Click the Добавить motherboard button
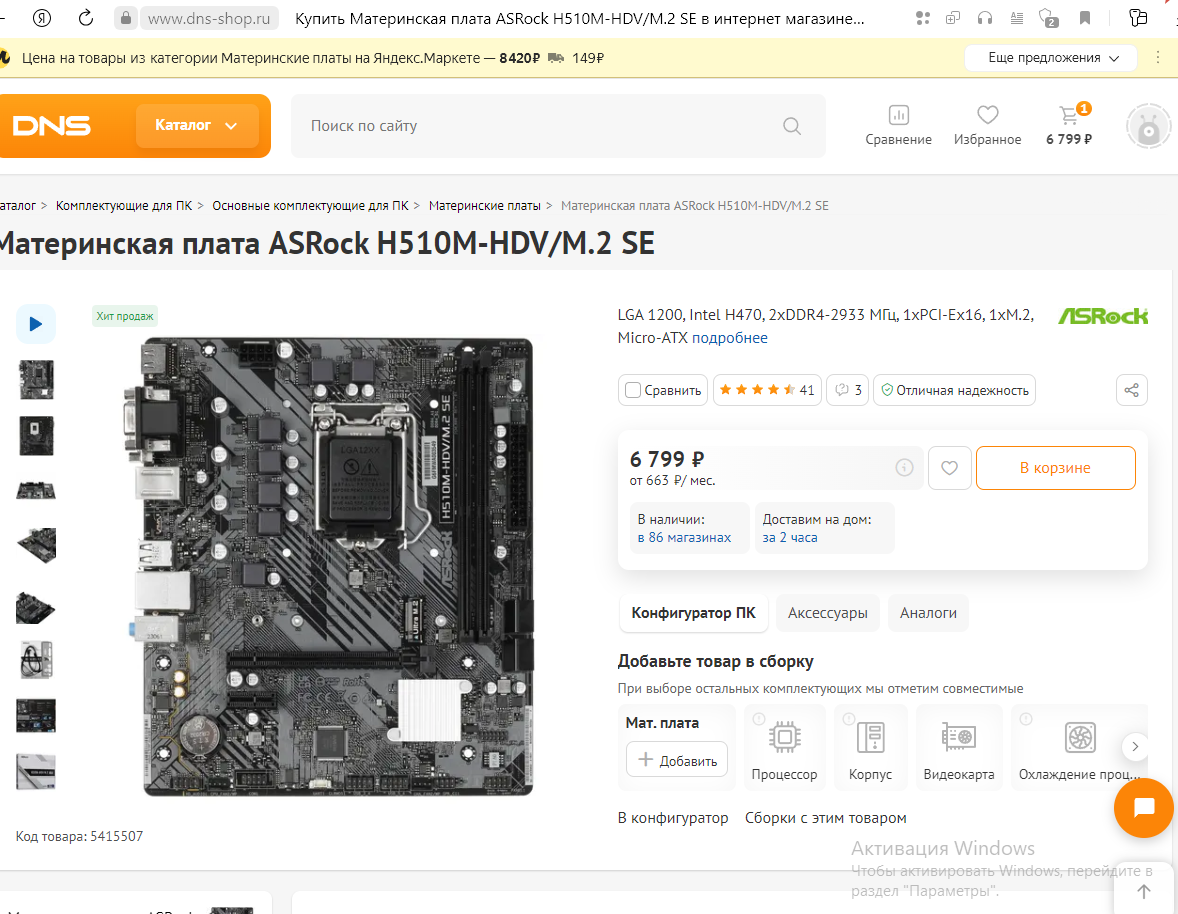 (677, 760)
